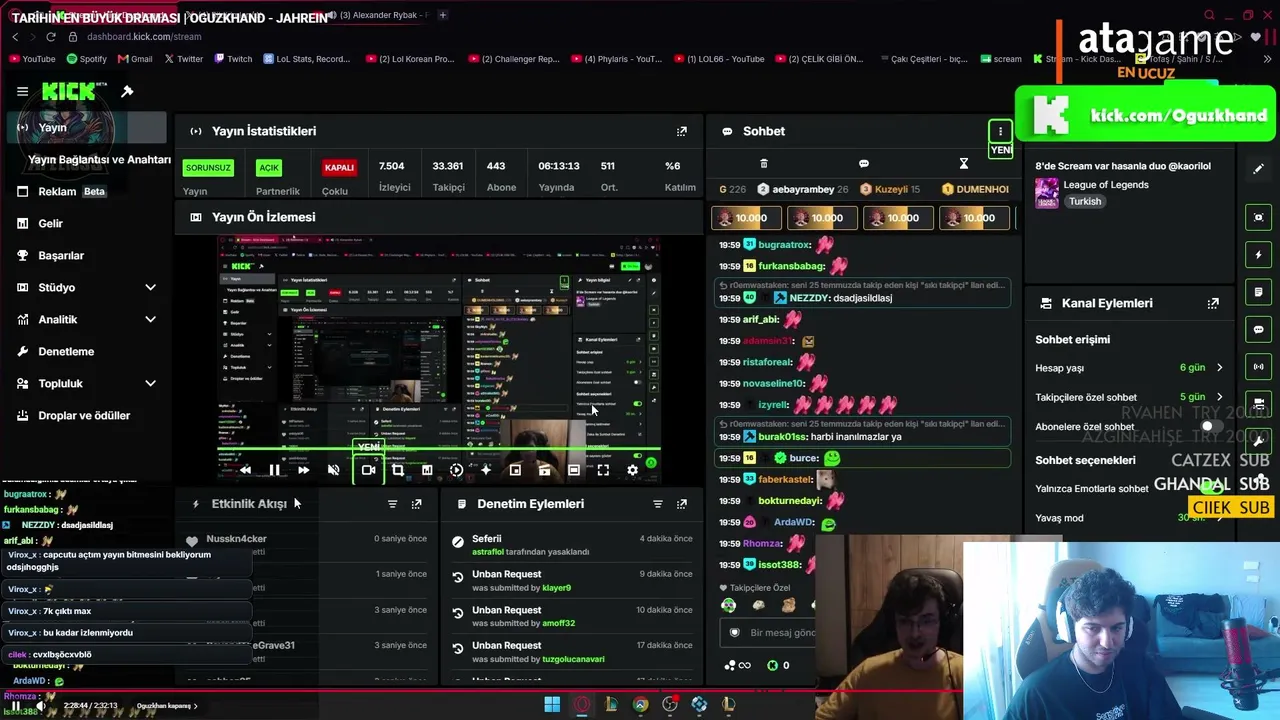Open Takipçilere özel sohbet setting chevron
Image resolution: width=1280 pixels, height=720 pixels.
pyautogui.click(x=1219, y=397)
